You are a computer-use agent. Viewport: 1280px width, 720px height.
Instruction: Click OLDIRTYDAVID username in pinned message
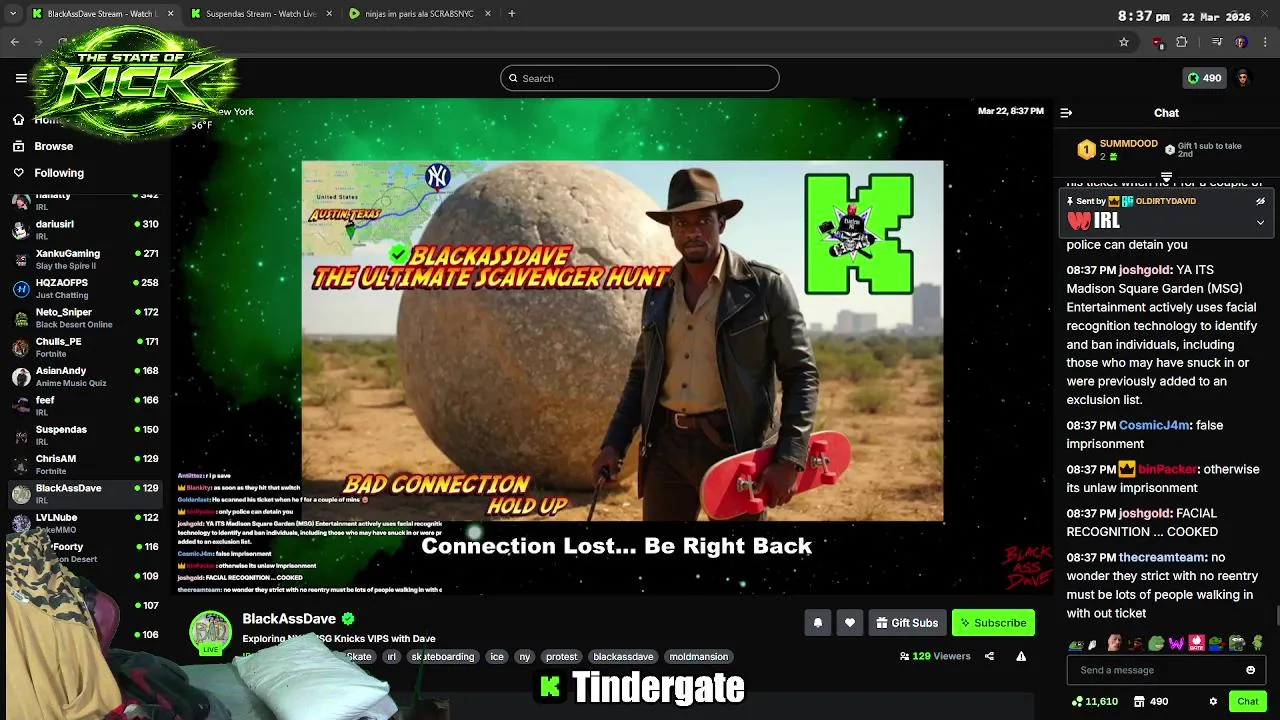point(1166,201)
